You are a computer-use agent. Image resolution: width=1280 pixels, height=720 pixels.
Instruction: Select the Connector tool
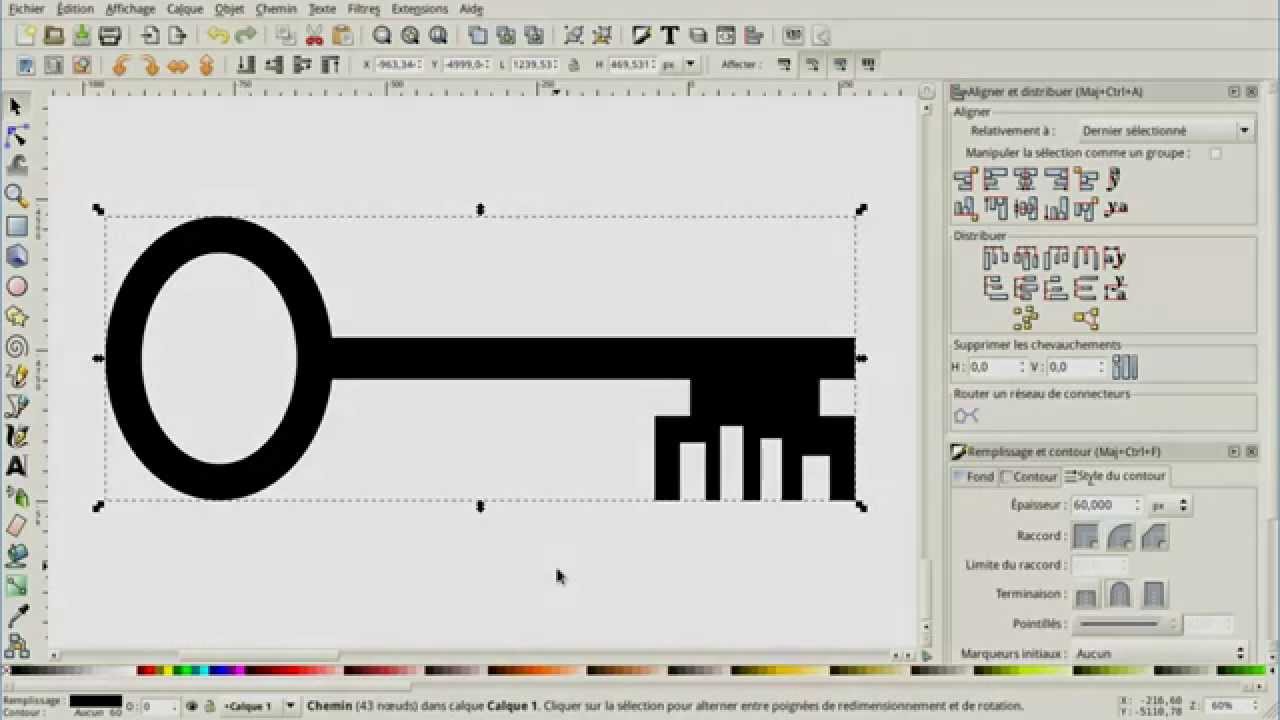pos(16,645)
